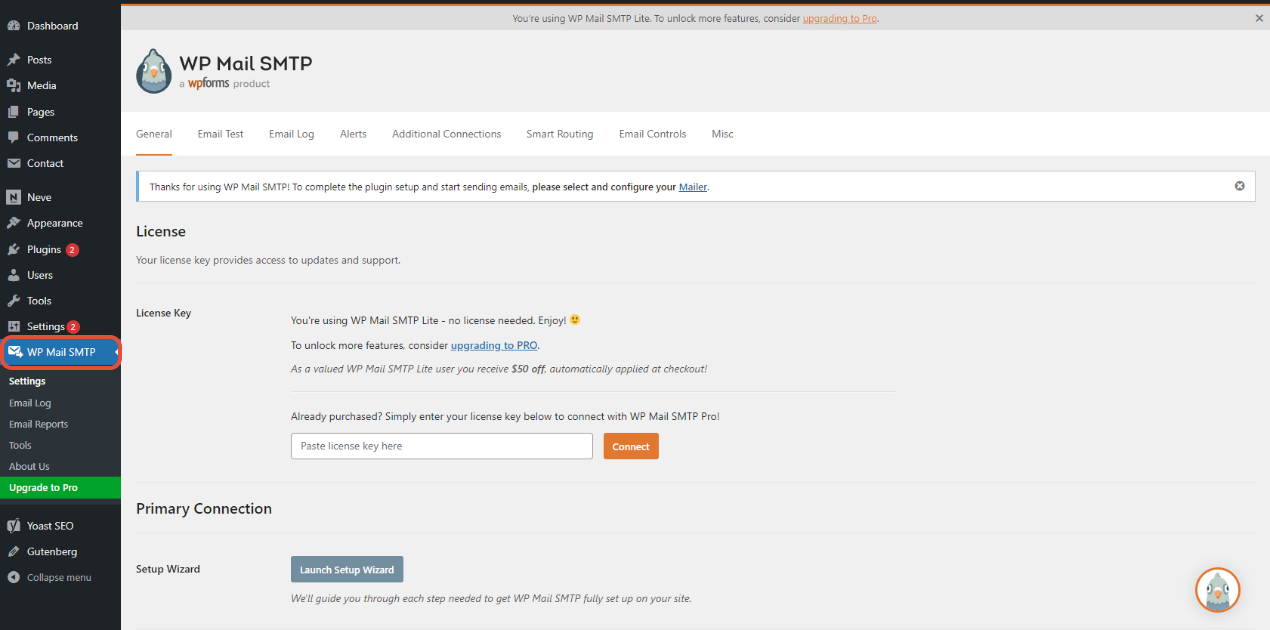Click the Settings notification count badge
Image resolution: width=1270 pixels, height=630 pixels.
[x=73, y=327]
